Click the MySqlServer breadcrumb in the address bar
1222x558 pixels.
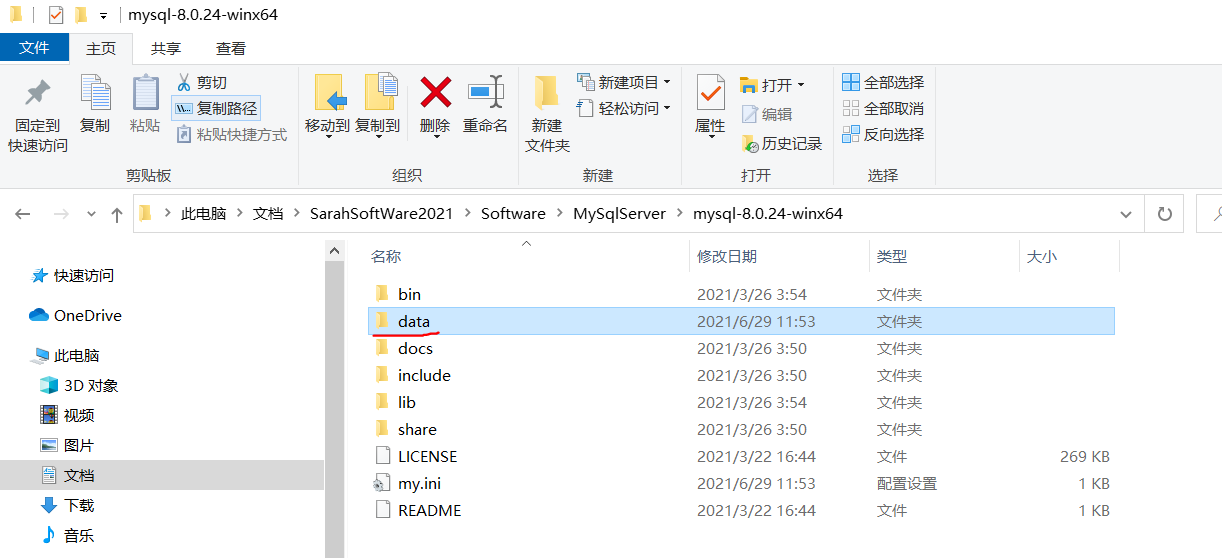point(619,214)
